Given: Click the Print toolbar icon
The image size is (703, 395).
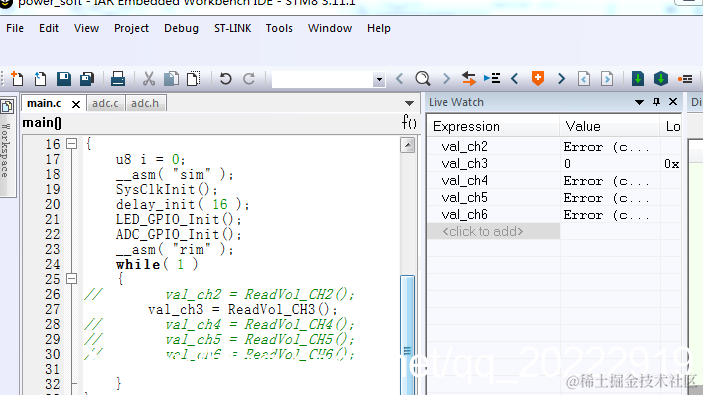Looking at the screenshot, I should click(118, 79).
